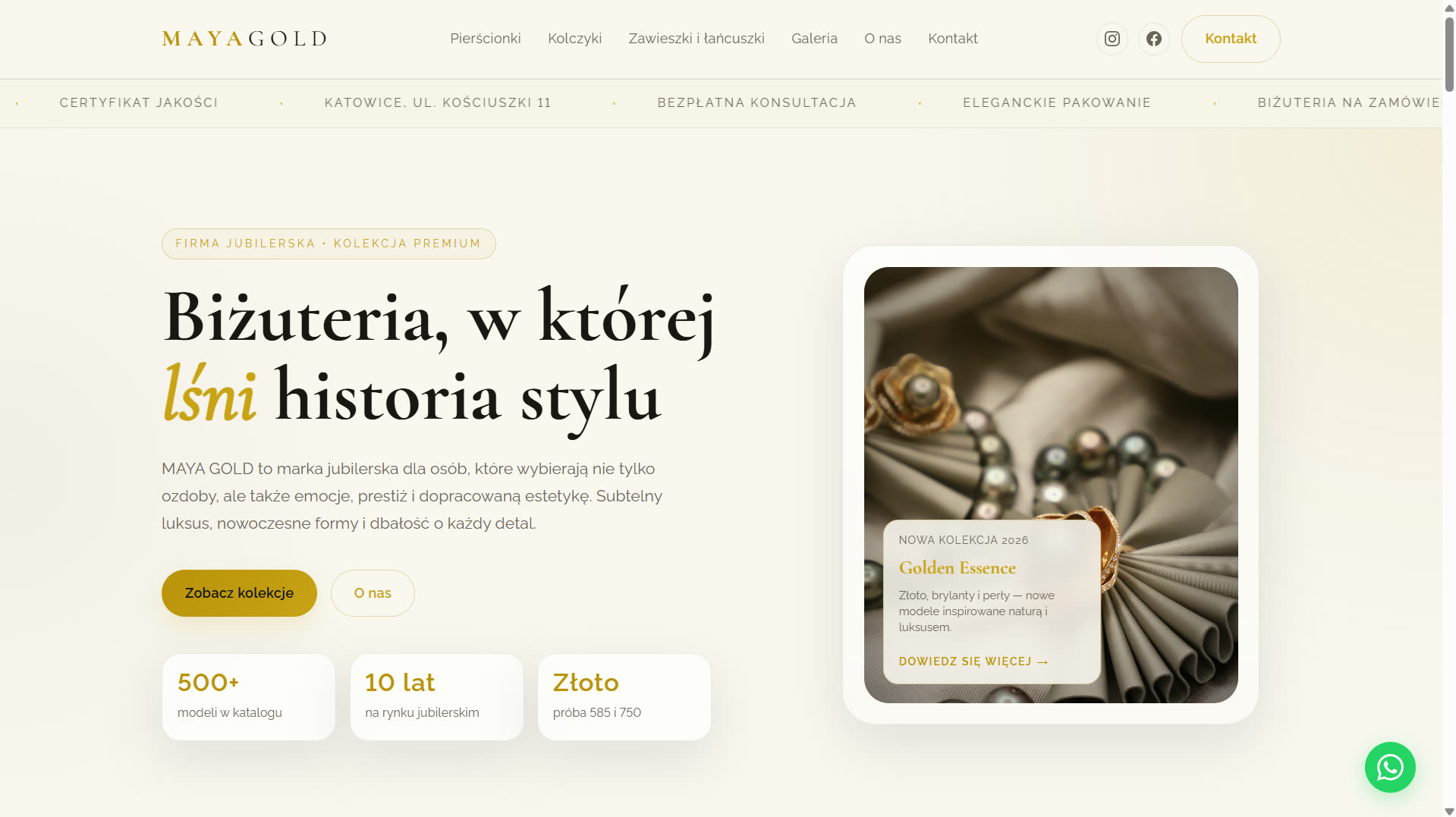Click the outlined Kontakt header button
This screenshot has height=817, width=1456.
(1230, 39)
